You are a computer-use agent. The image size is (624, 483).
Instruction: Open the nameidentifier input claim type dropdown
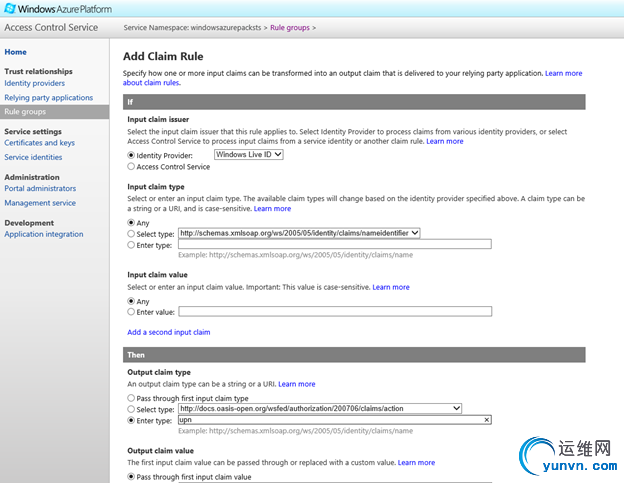pyautogui.click(x=299, y=233)
